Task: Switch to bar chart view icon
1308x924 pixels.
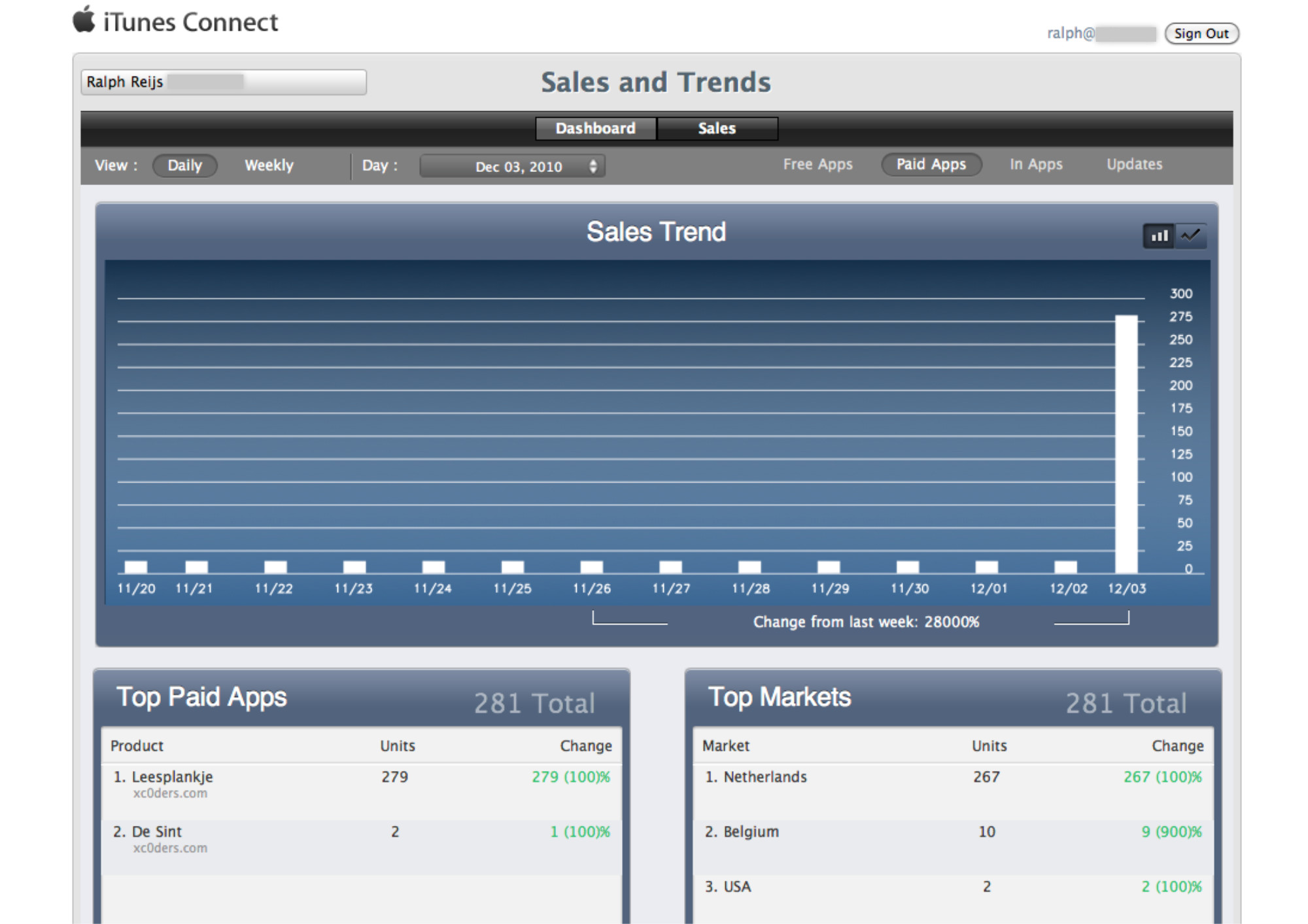Action: pos(1159,235)
